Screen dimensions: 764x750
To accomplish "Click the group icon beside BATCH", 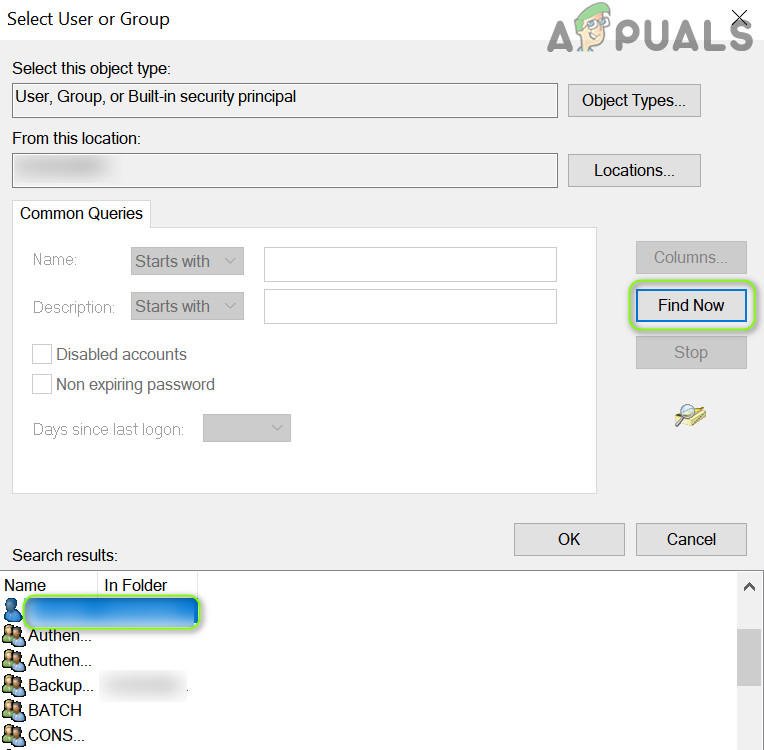I will pos(14,711).
